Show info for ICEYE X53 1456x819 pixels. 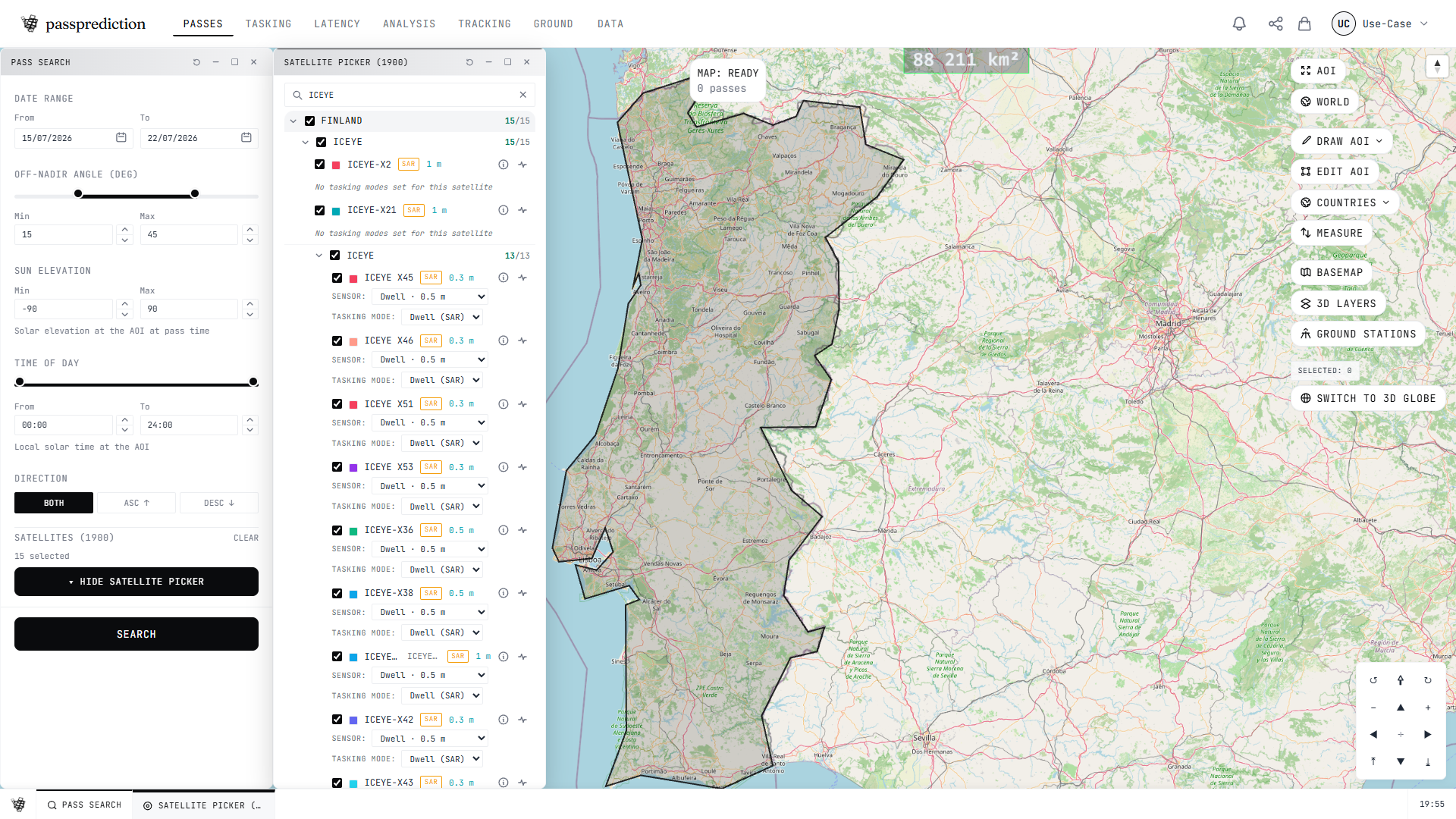click(503, 467)
